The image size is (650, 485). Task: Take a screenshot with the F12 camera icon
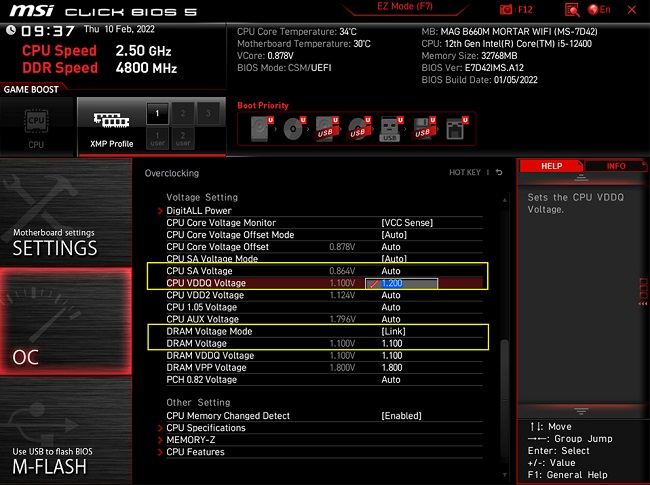tap(506, 10)
